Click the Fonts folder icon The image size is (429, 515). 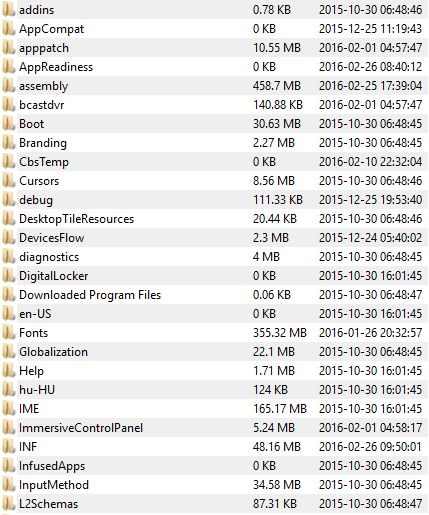(8, 333)
